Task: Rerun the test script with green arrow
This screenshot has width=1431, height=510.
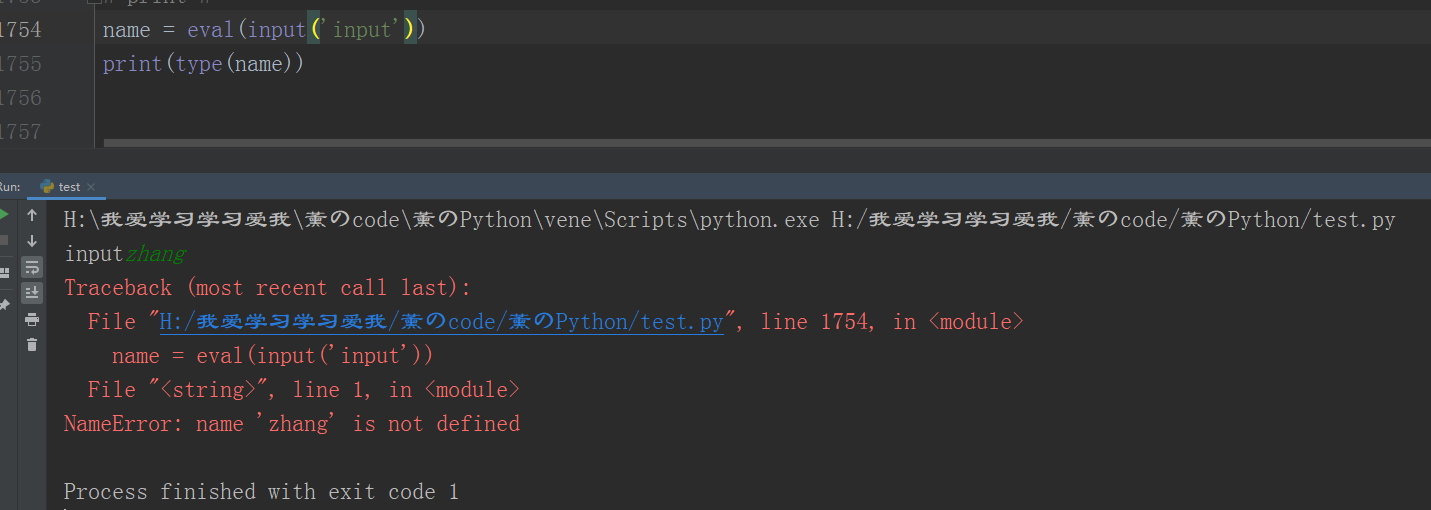Action: (x=4, y=215)
